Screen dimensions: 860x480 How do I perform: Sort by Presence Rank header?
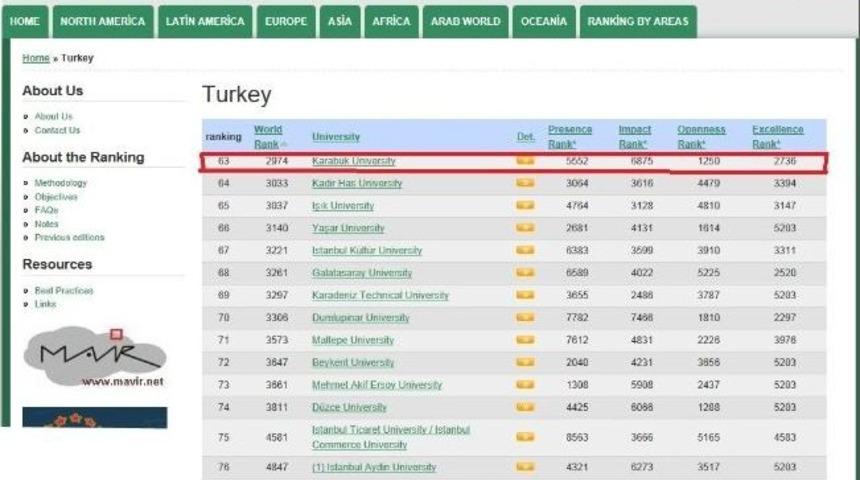[570, 137]
